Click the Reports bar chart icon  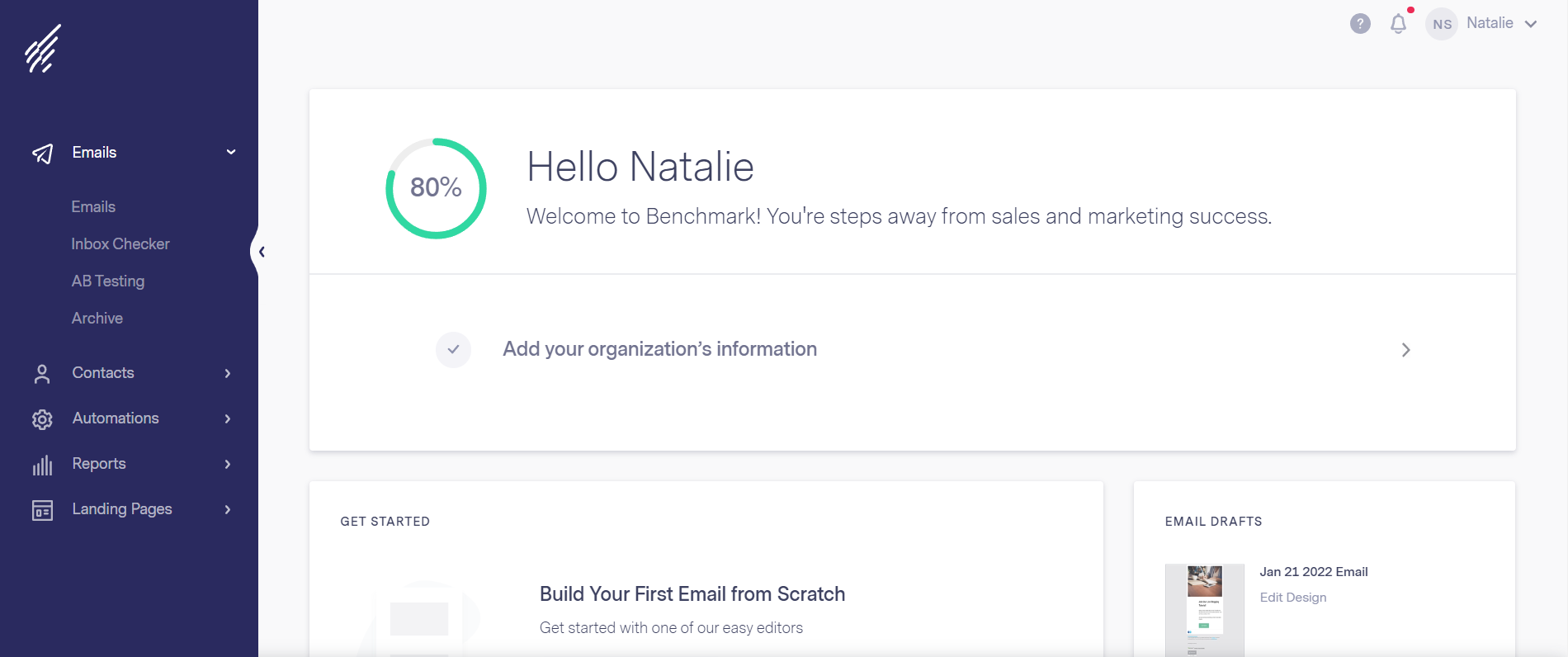[x=42, y=465]
